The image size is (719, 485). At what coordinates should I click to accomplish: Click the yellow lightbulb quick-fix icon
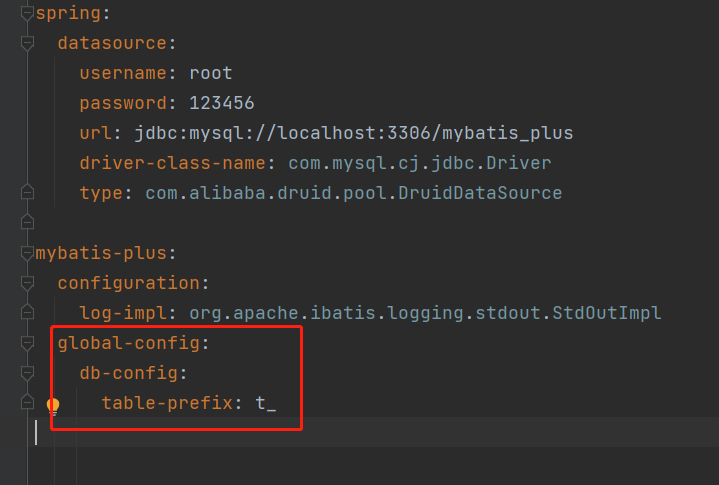(x=53, y=406)
